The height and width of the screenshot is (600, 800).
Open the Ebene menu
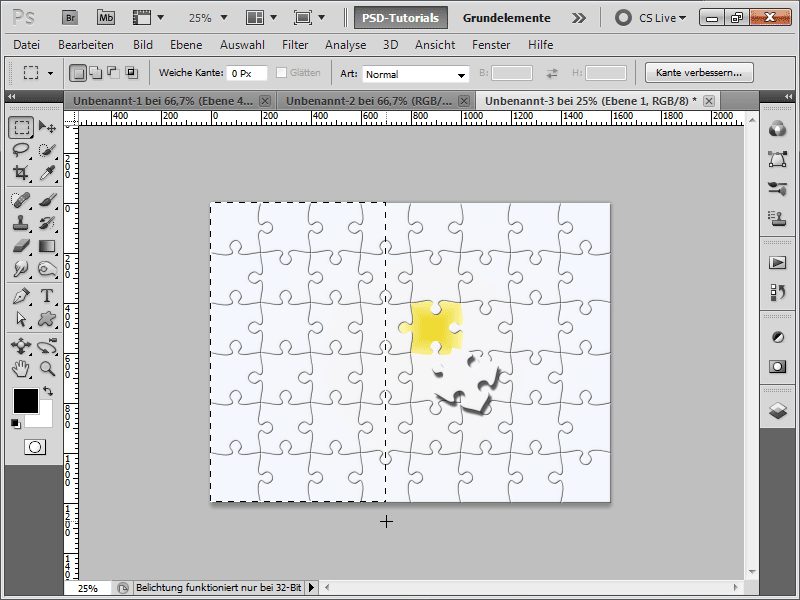(x=186, y=45)
